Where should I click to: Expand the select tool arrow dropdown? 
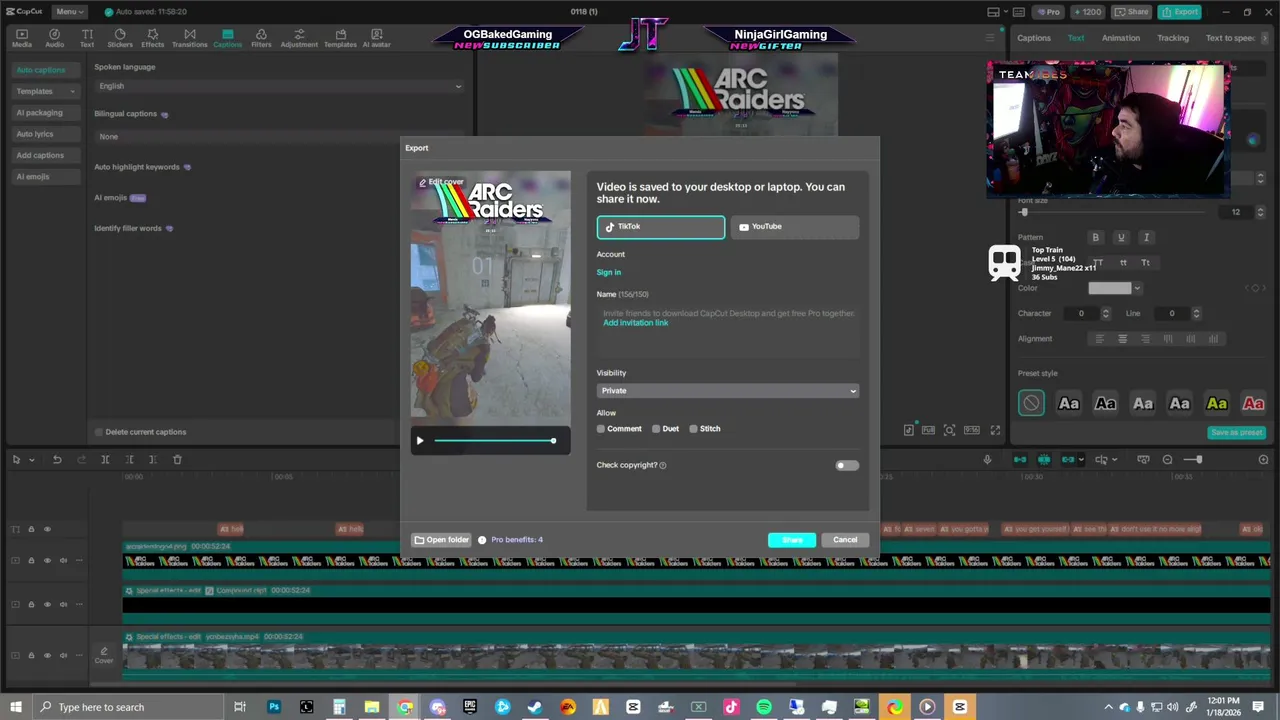pyautogui.click(x=31, y=459)
